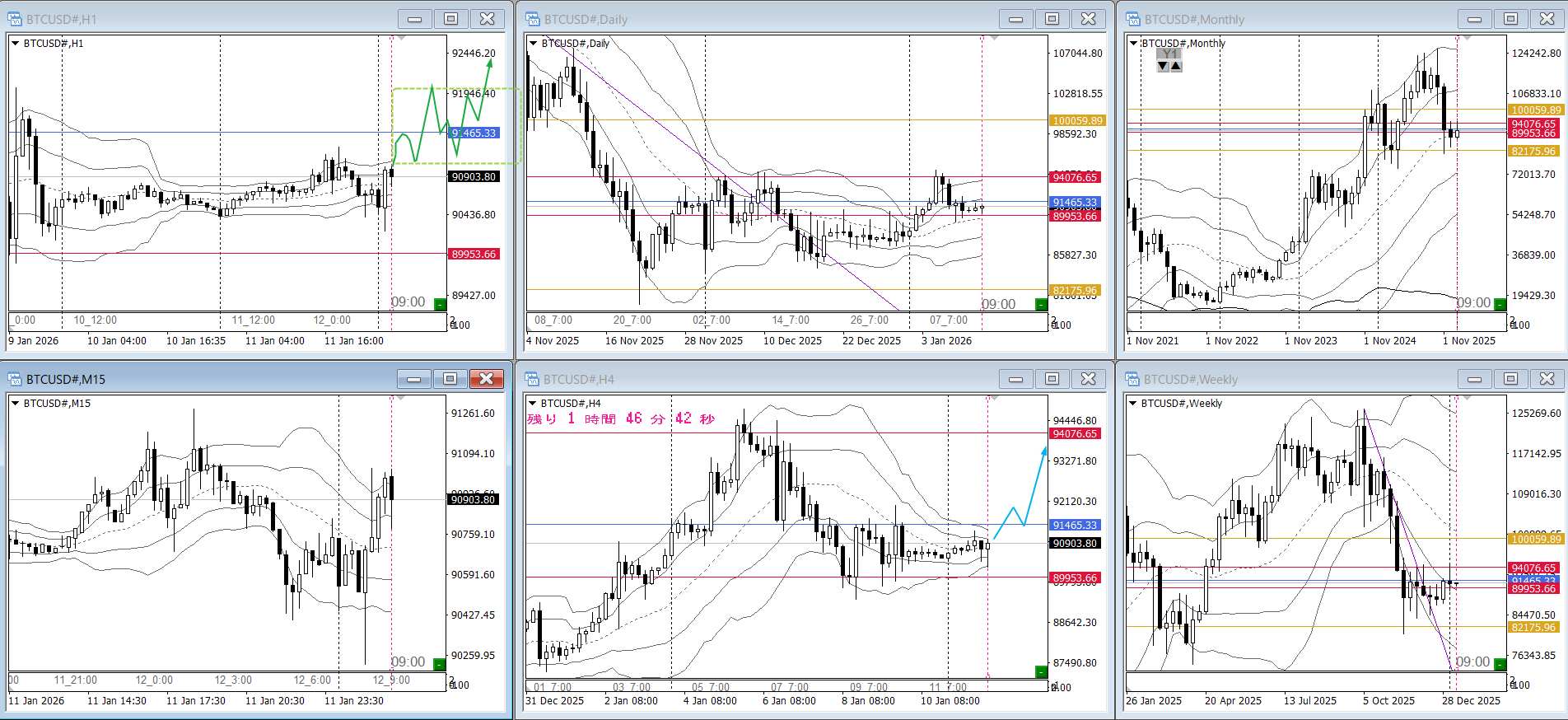The width and height of the screenshot is (1568, 720).
Task: Click the green minus square in H4 chart
Action: pos(1040,671)
